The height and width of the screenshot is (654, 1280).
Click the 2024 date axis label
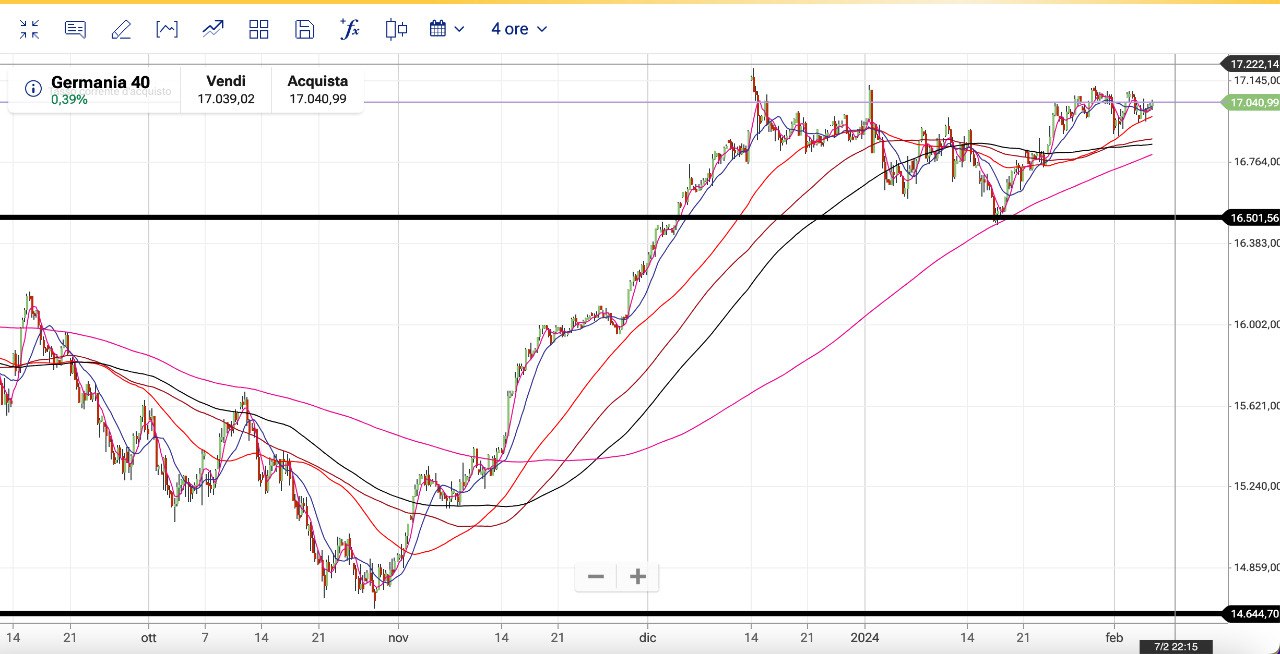coord(865,636)
